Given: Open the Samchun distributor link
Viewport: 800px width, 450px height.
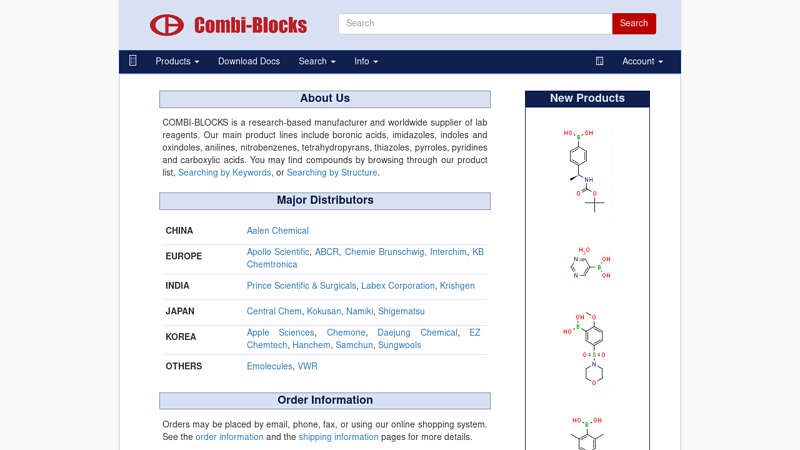Looking at the screenshot, I should pyautogui.click(x=354, y=345).
